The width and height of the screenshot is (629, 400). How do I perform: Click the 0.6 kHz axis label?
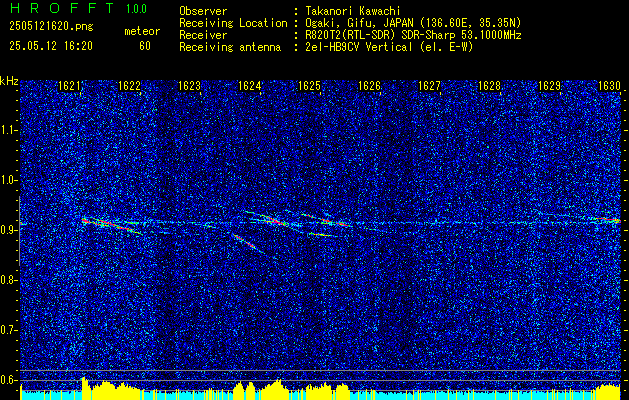click(8, 380)
